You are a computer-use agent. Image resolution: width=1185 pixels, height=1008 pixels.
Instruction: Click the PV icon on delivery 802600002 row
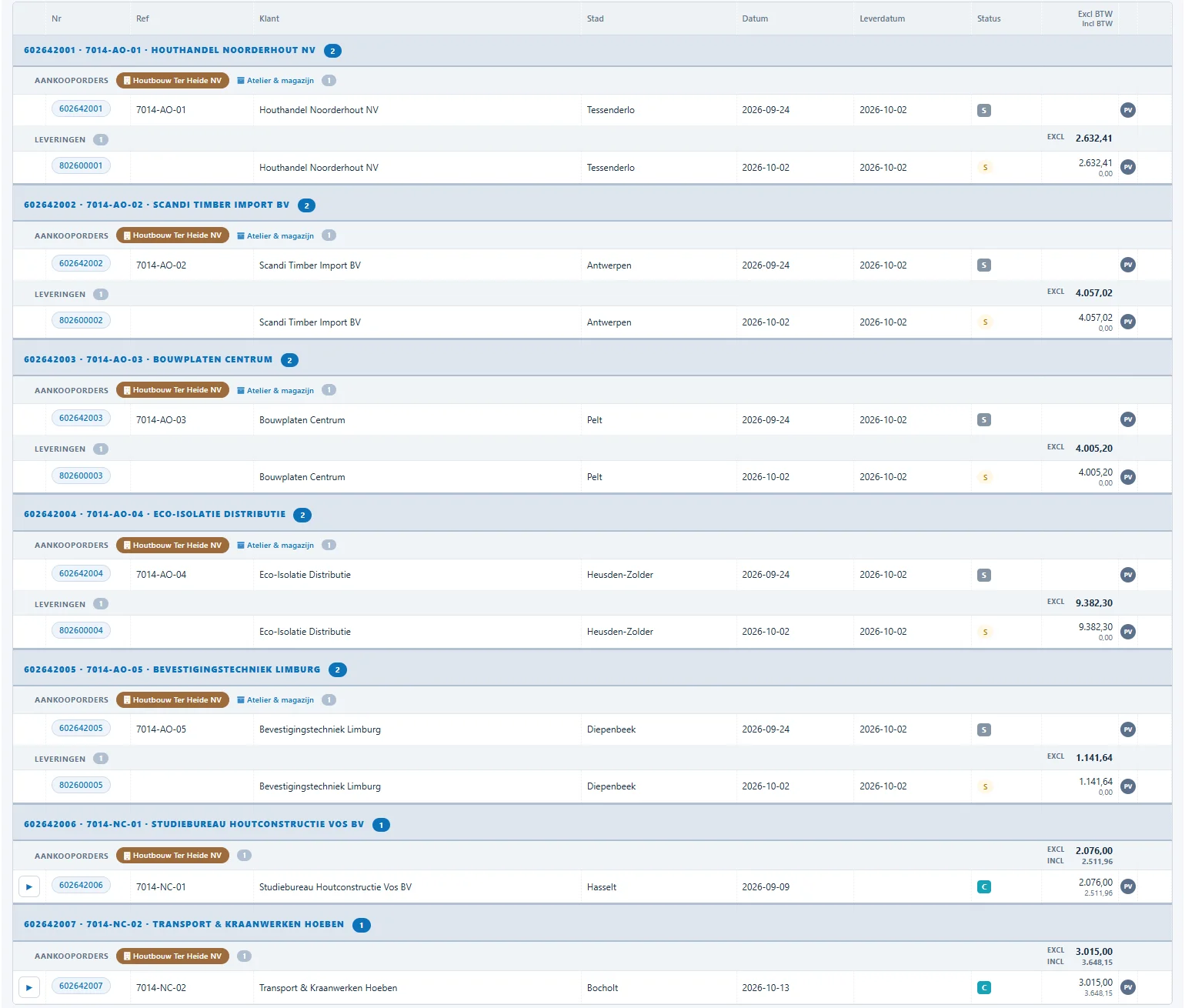(1128, 322)
